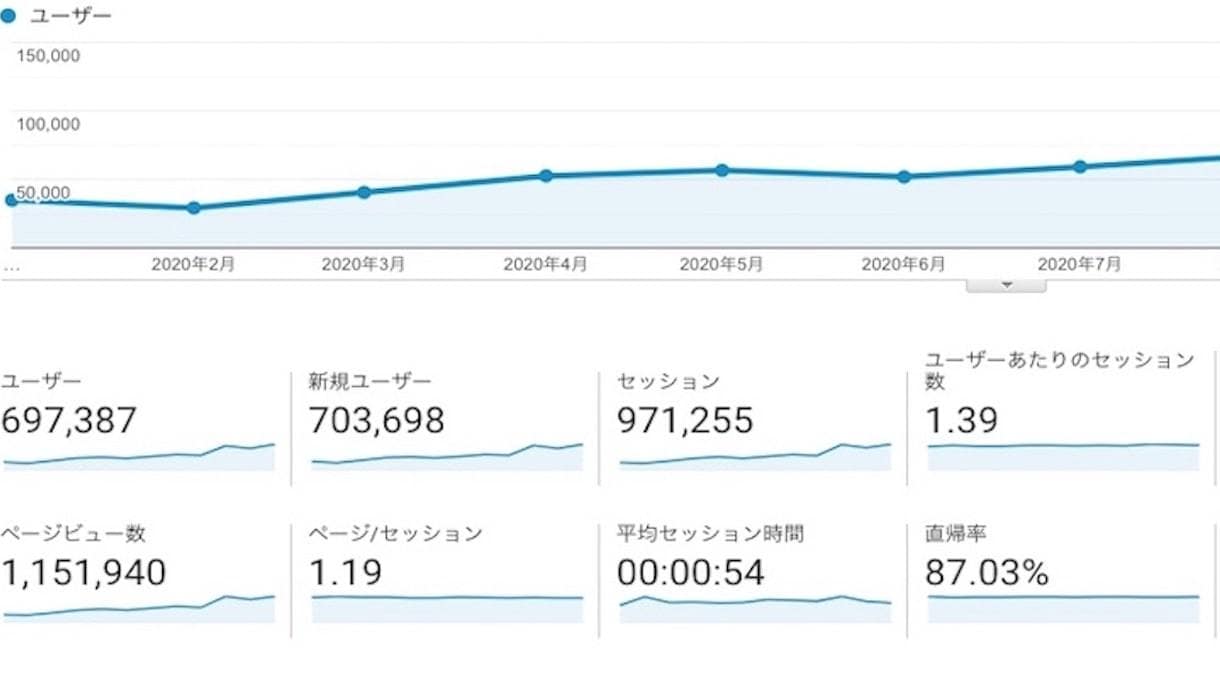
Task: Click the 1.39 sessions per user value
Action: [961, 421]
